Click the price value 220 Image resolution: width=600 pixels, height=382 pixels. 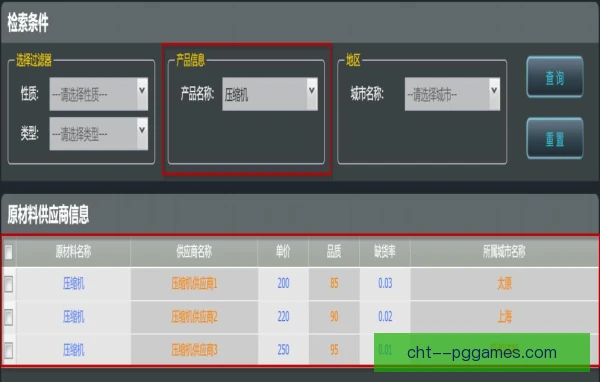tap(283, 317)
